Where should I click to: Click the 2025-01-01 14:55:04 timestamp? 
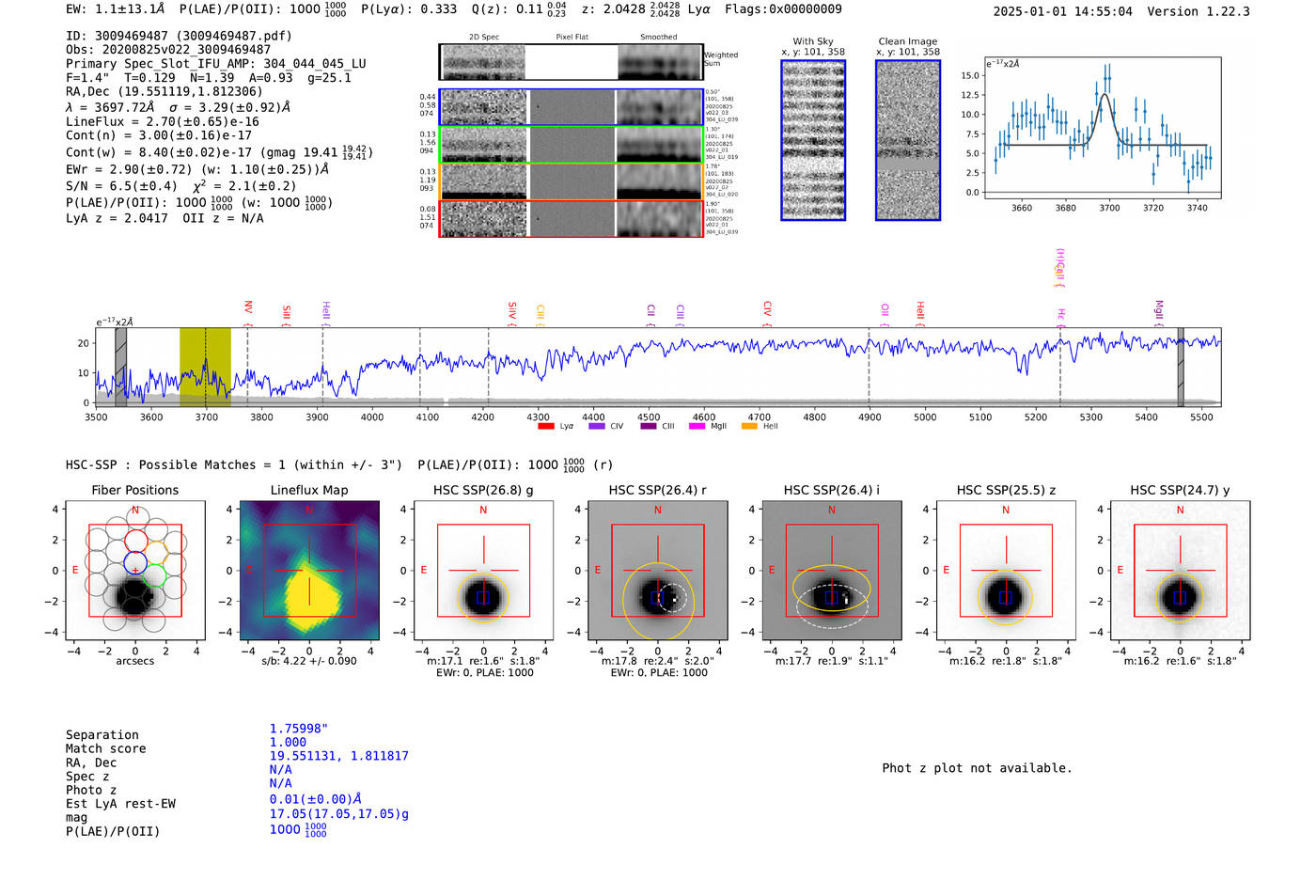tap(1062, 12)
